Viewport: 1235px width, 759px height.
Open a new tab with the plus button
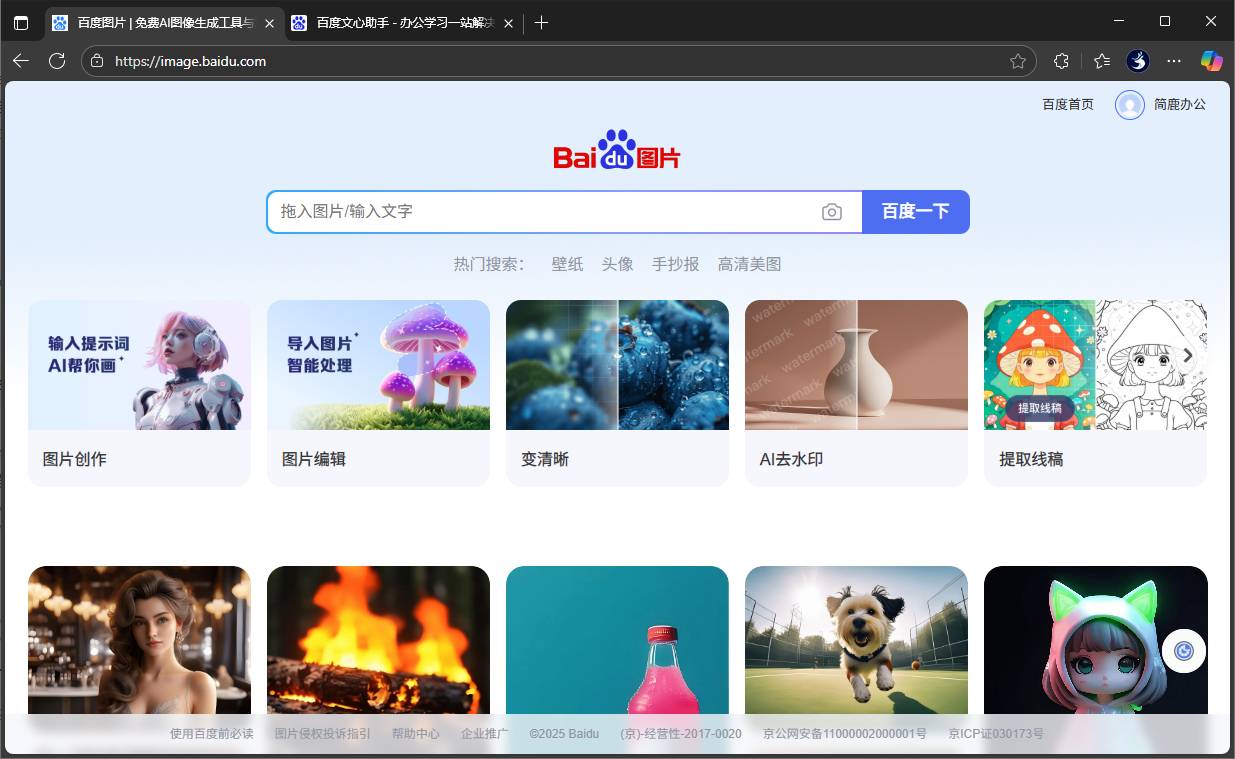tap(541, 22)
